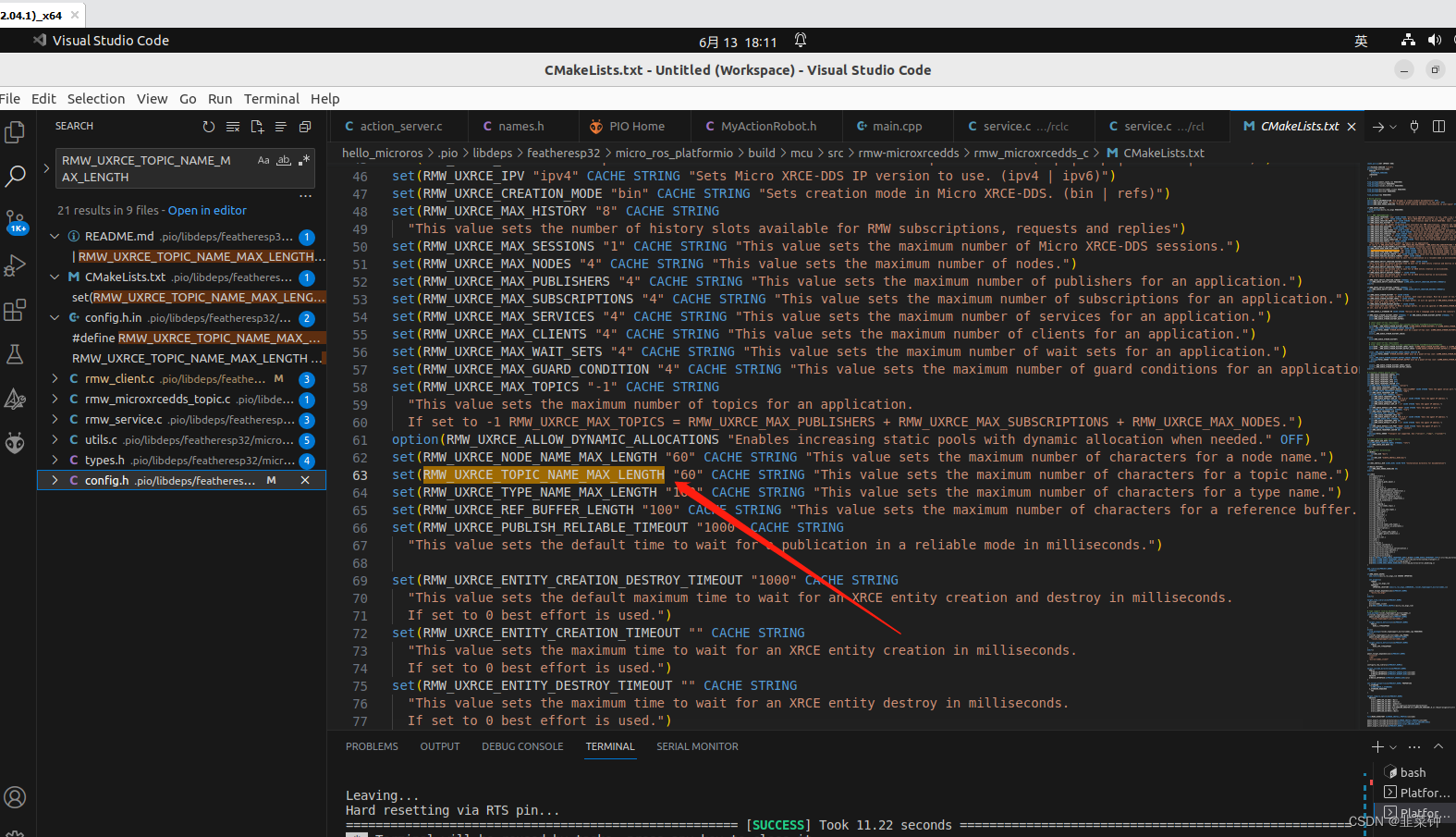Expand the rmw_service.c search result

(55, 420)
